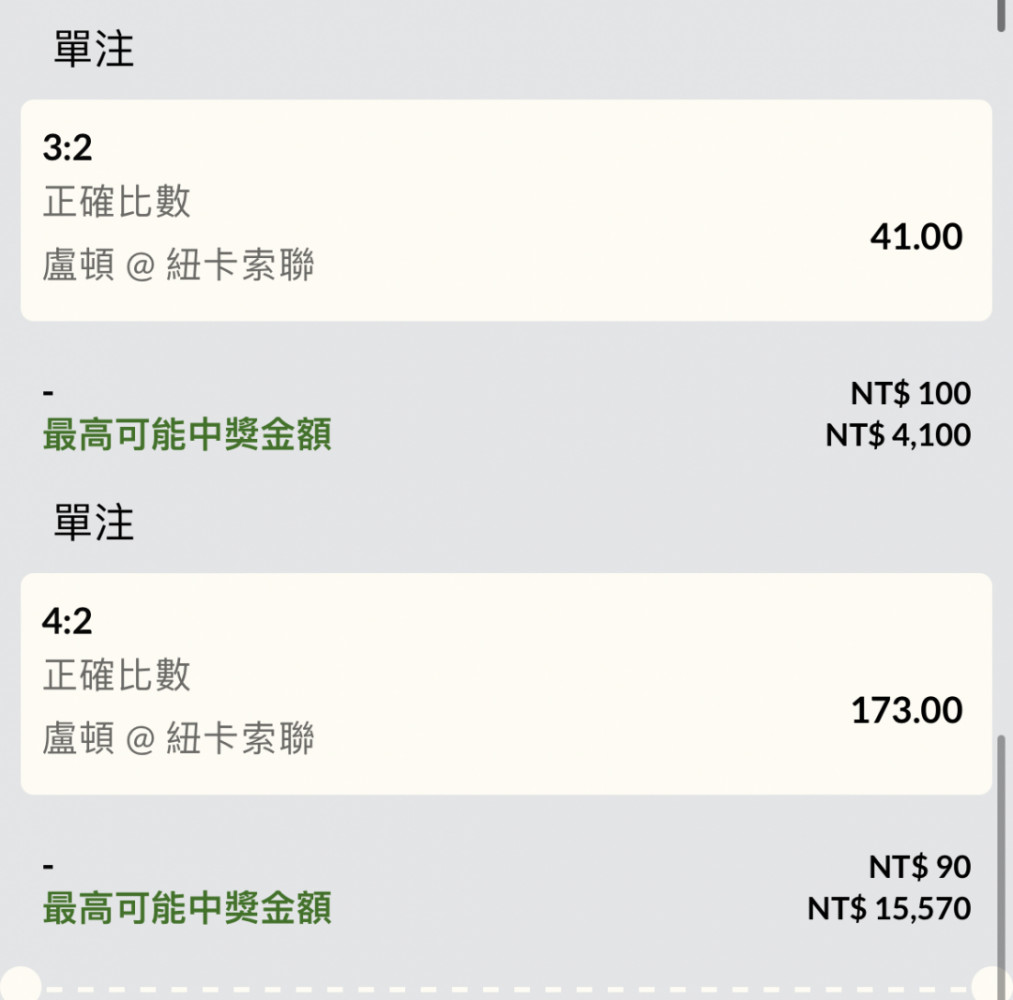Image resolution: width=1013 pixels, height=1000 pixels.
Task: Click NT$ 15,570 maximum payout
Action: tap(889, 908)
